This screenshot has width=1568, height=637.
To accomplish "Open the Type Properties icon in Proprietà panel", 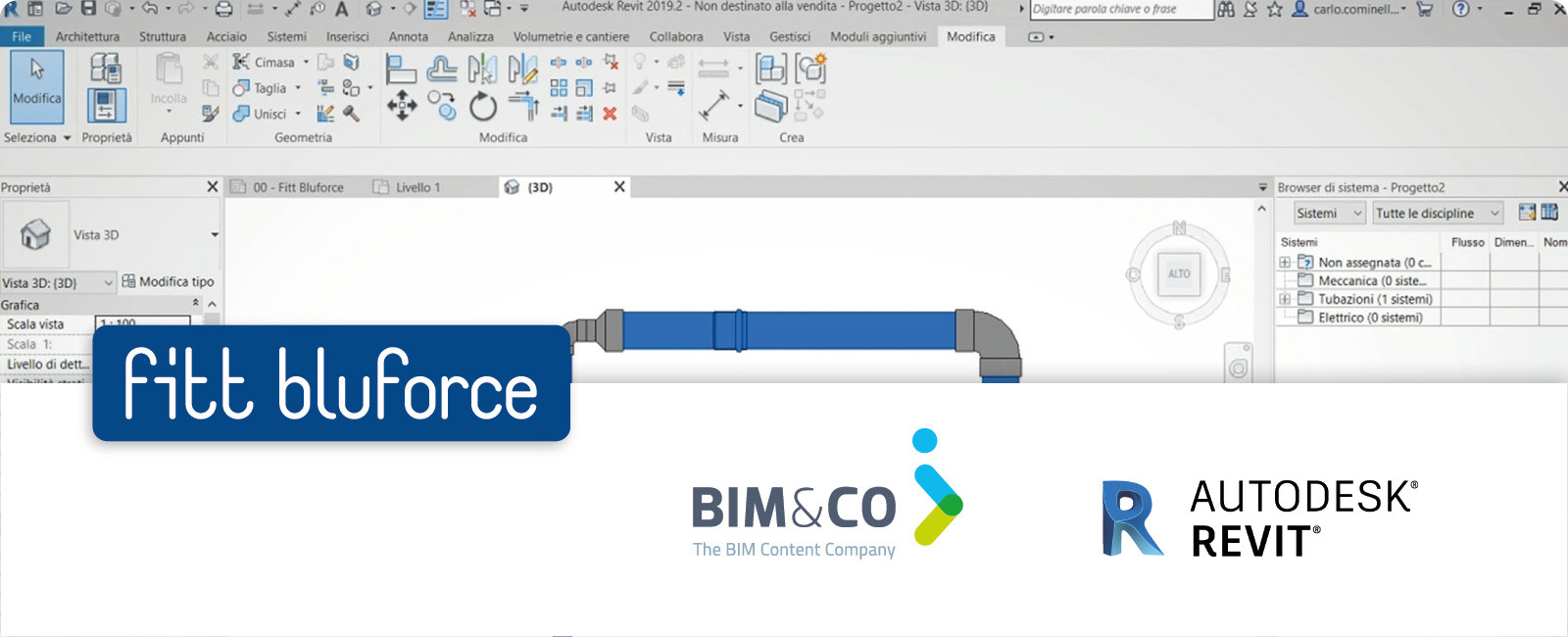I will click(106, 67).
